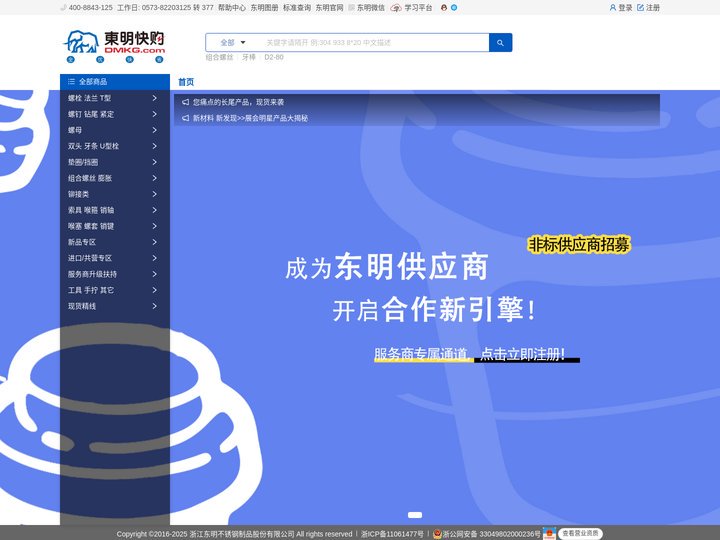Image resolution: width=720 pixels, height=540 pixels.
Task: Click the 全部商品 menu header
Action: point(115,82)
